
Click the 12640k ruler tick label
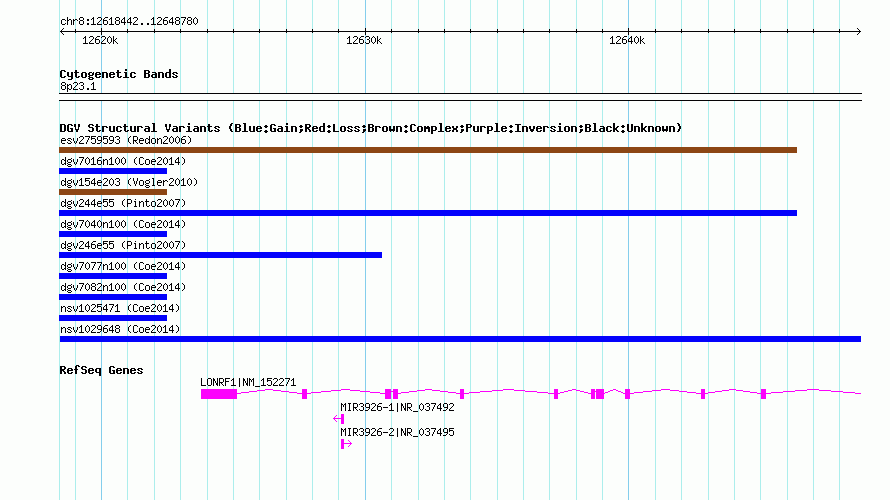[x=627, y=40]
